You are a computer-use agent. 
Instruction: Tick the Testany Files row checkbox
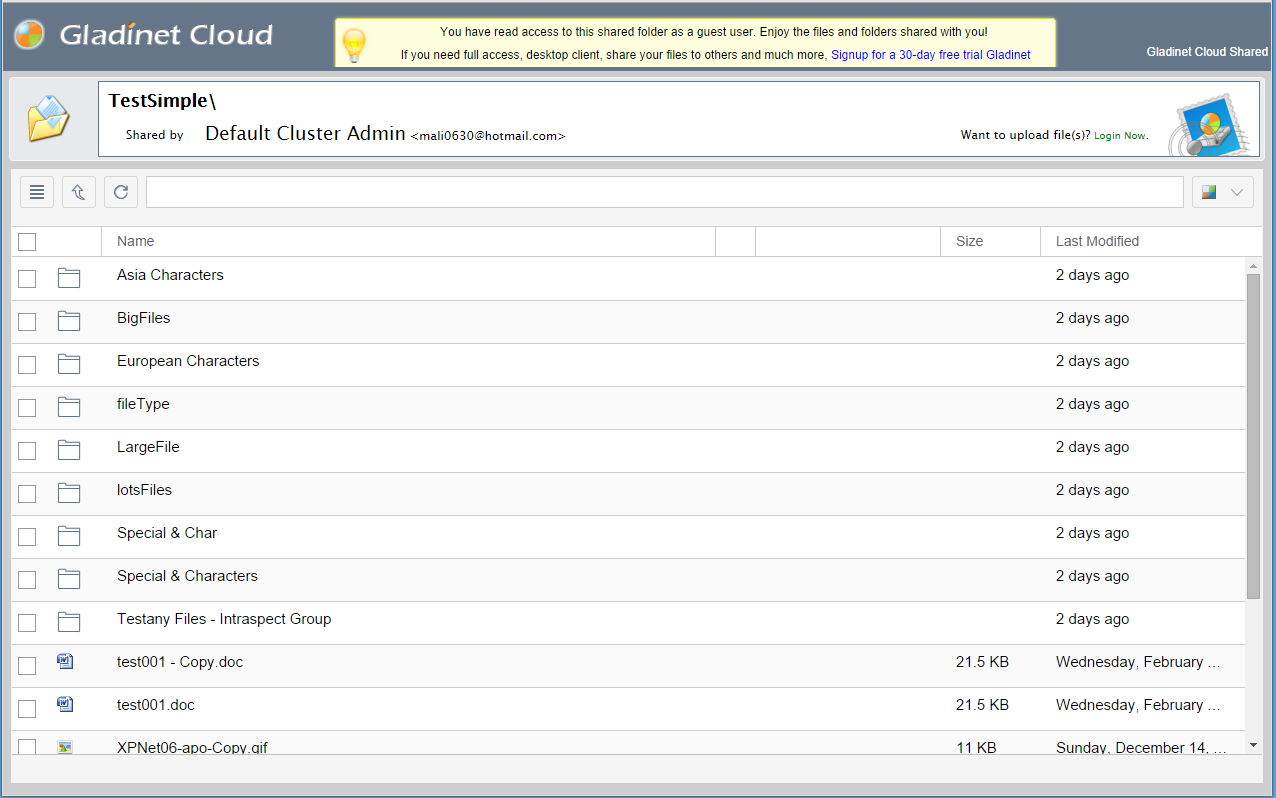[27, 623]
